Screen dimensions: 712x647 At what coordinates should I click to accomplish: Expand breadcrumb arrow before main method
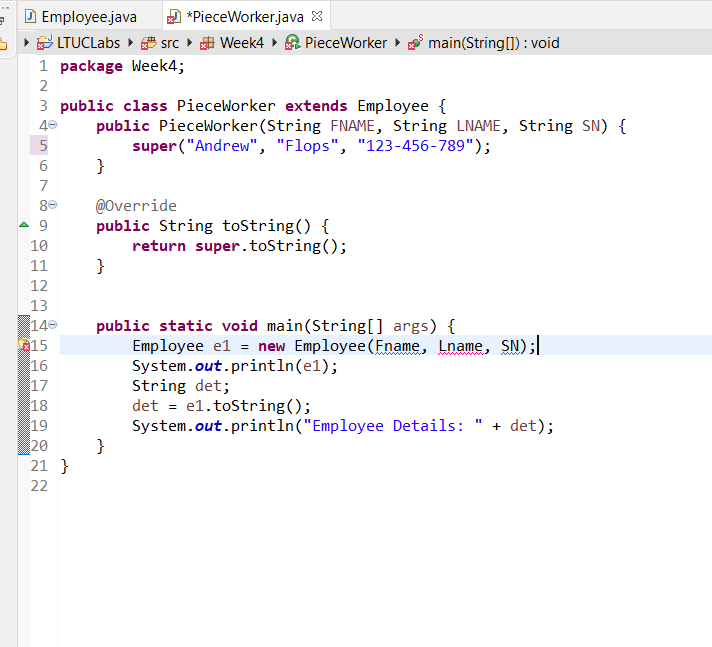(398, 43)
